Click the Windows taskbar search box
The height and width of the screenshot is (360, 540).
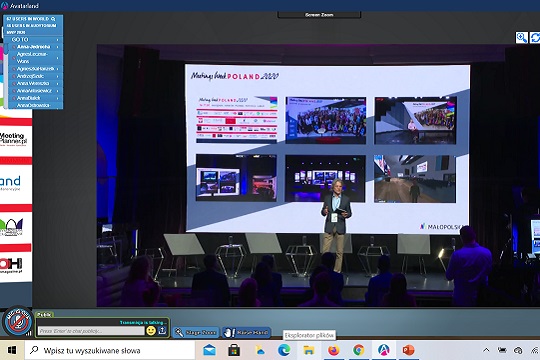point(110,350)
